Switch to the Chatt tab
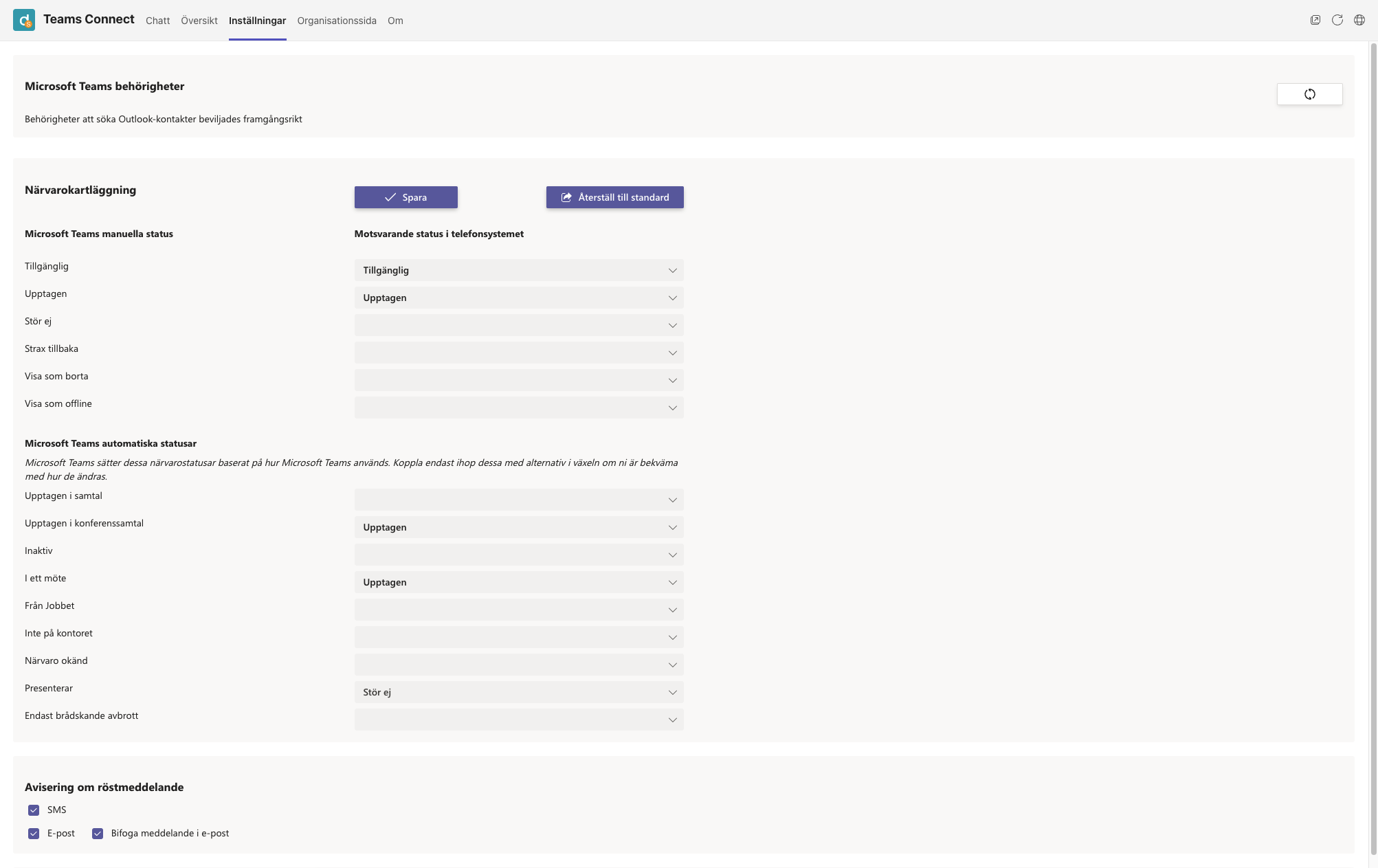Viewport: 1378px width, 868px height. click(x=157, y=21)
